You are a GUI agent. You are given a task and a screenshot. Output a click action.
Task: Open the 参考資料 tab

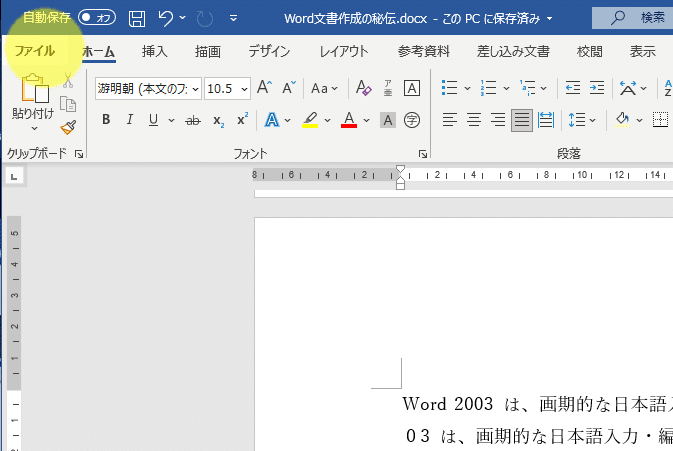click(x=424, y=51)
